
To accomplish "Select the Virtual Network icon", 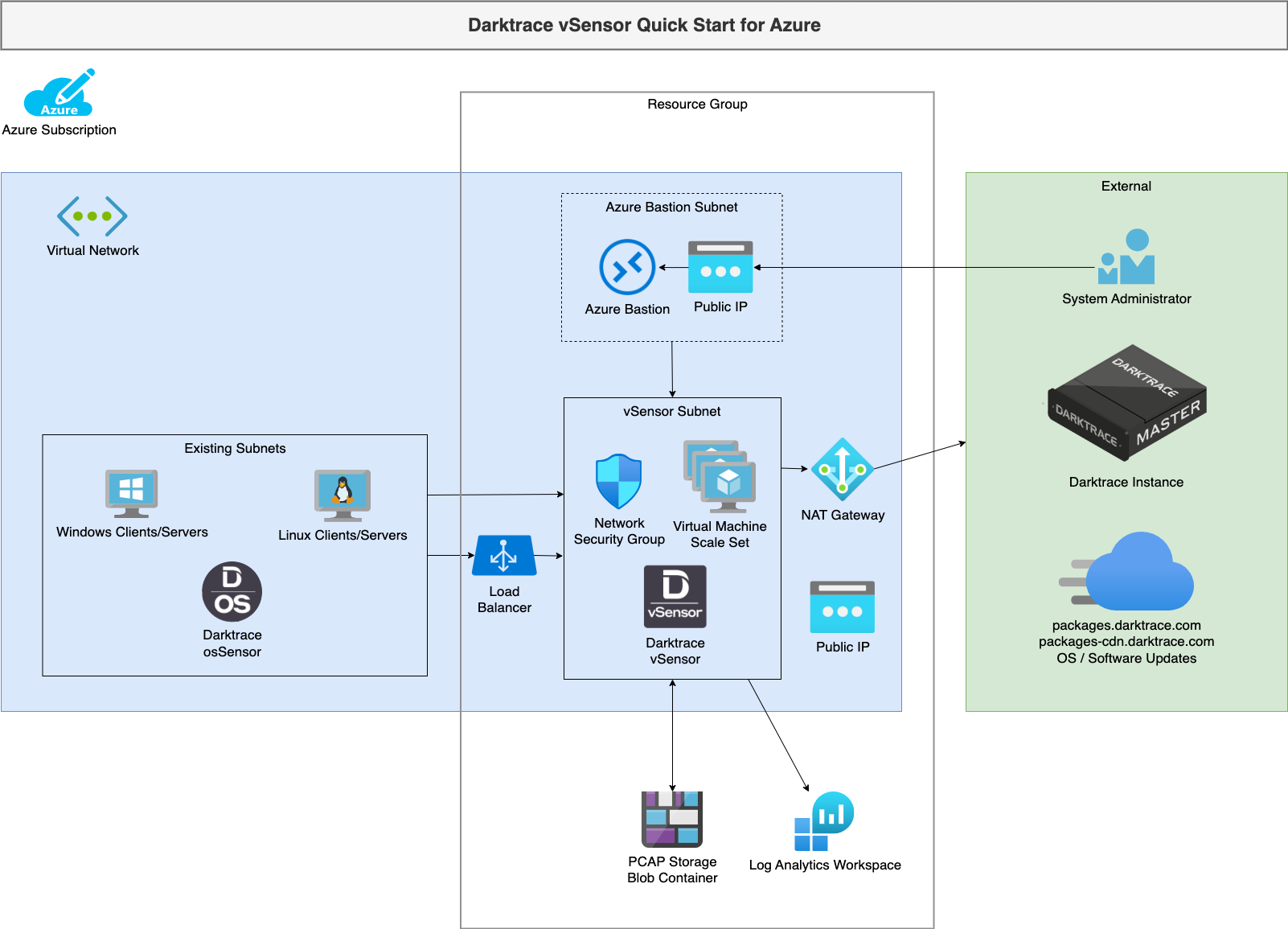I will (92, 216).
